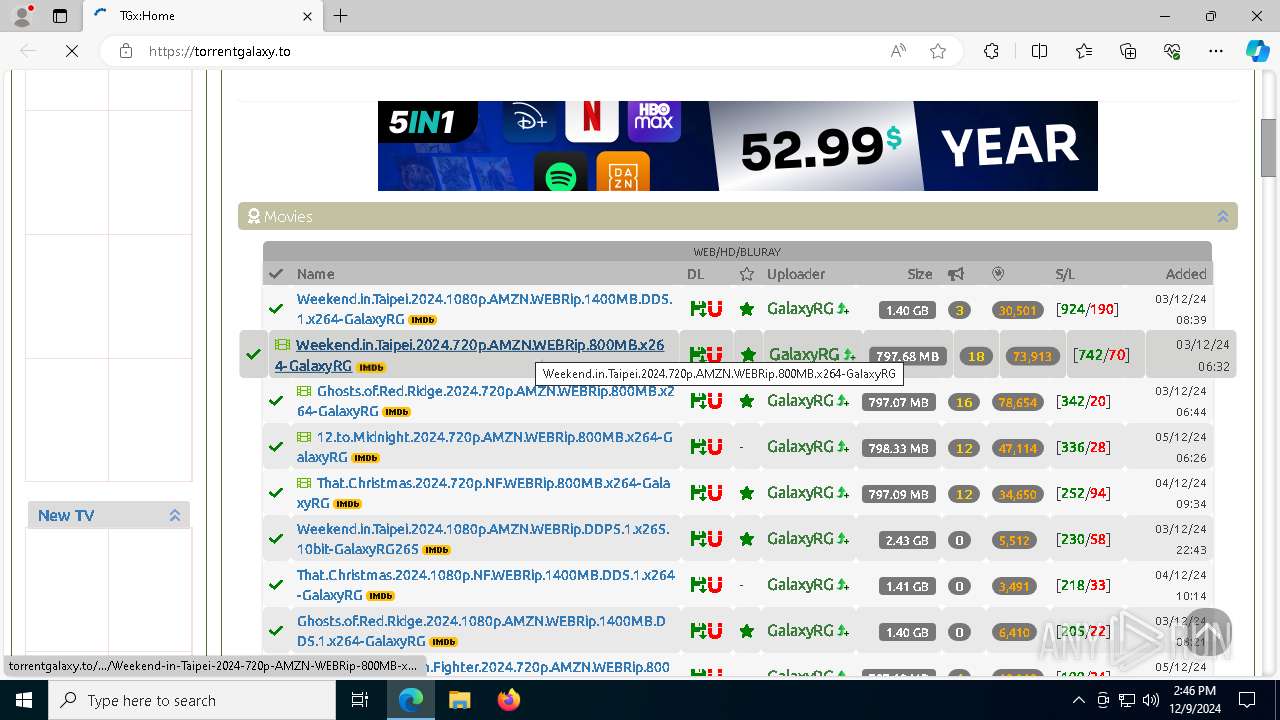1280x720 pixels.
Task: Open Collections in Edge toolbar
Action: [1128, 51]
